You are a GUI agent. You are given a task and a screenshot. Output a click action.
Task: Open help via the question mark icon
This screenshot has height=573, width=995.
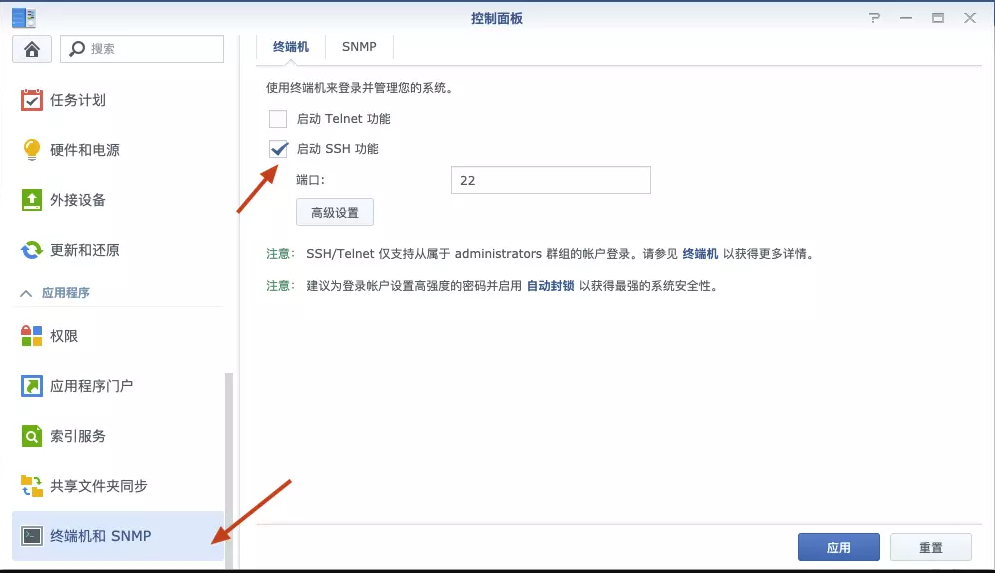875,18
